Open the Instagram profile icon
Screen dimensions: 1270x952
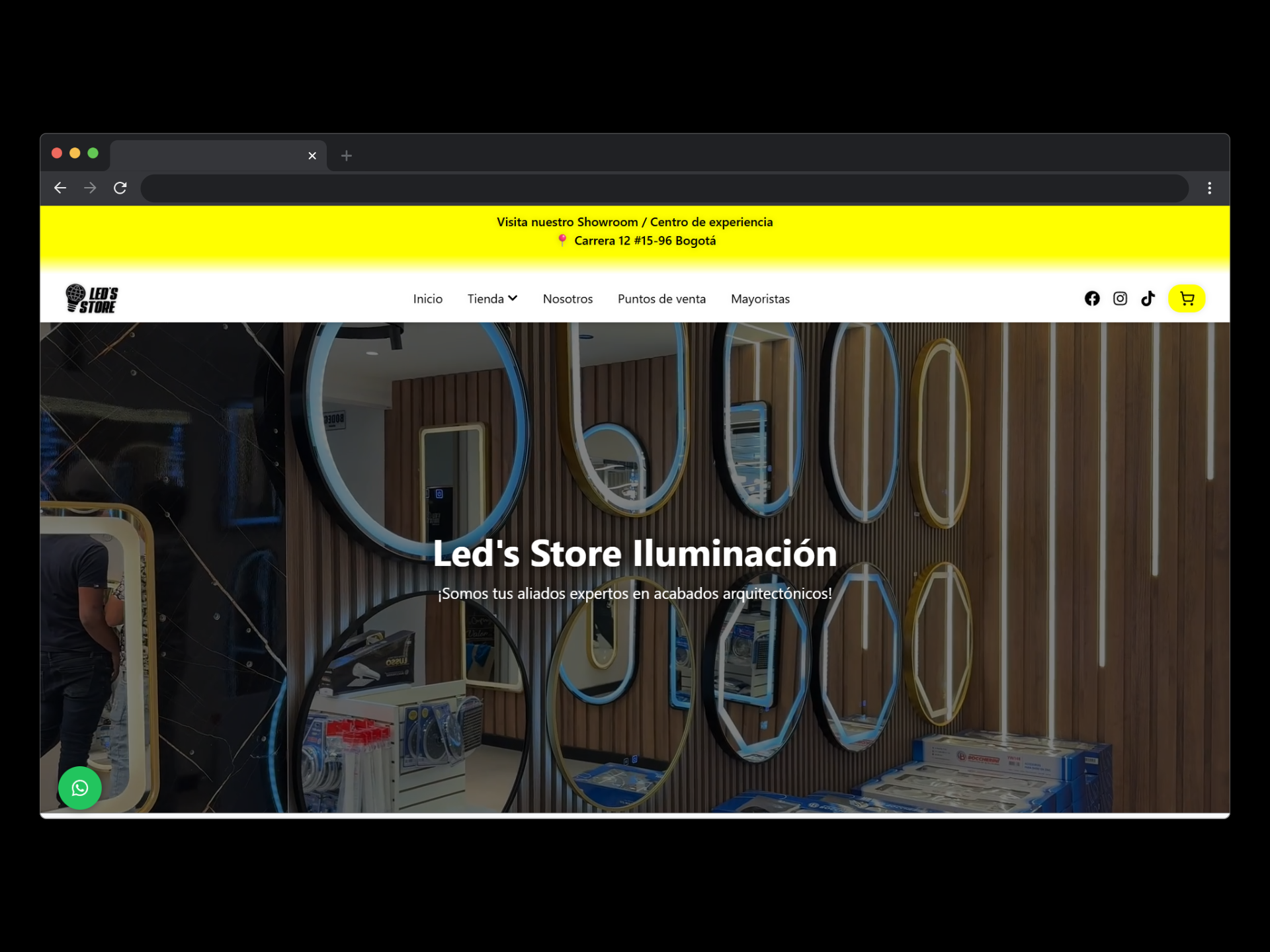[1120, 299]
